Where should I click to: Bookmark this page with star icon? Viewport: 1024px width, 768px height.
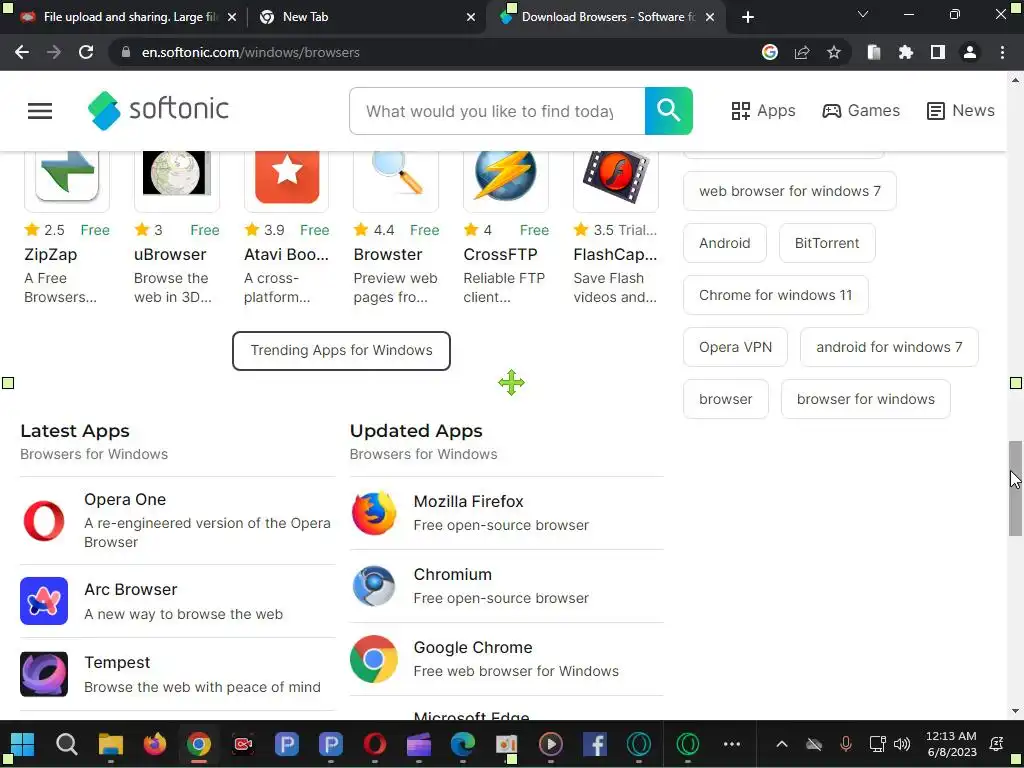[833, 52]
